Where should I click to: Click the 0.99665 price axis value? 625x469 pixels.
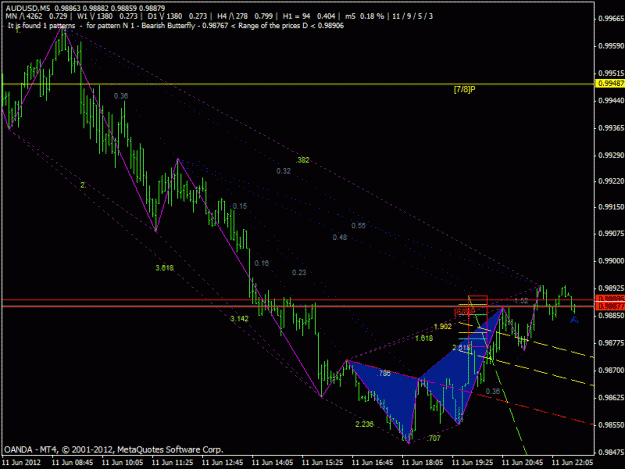click(x=611, y=19)
